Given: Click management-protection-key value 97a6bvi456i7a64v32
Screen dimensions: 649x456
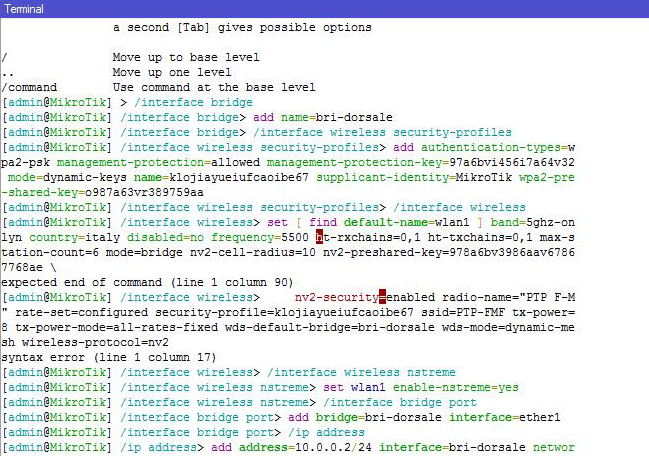Looking at the screenshot, I should [x=512, y=162].
